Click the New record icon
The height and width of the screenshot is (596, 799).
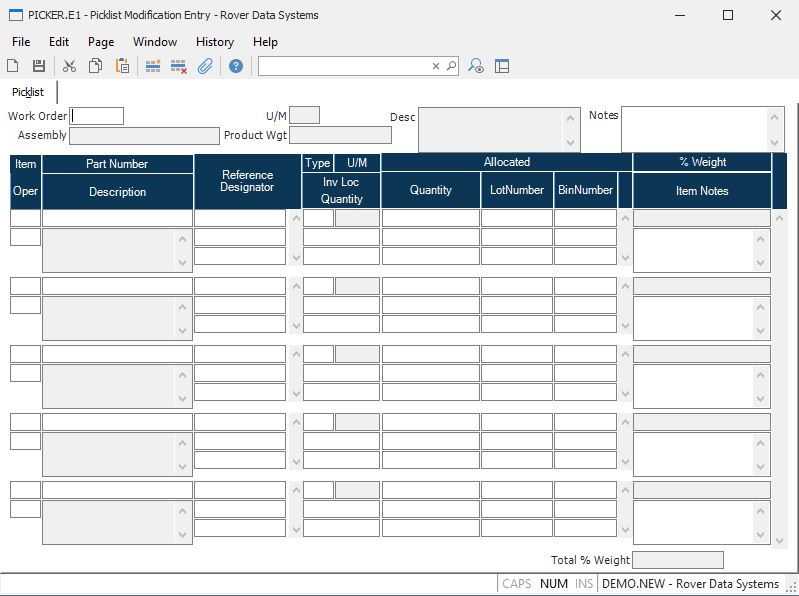13,66
